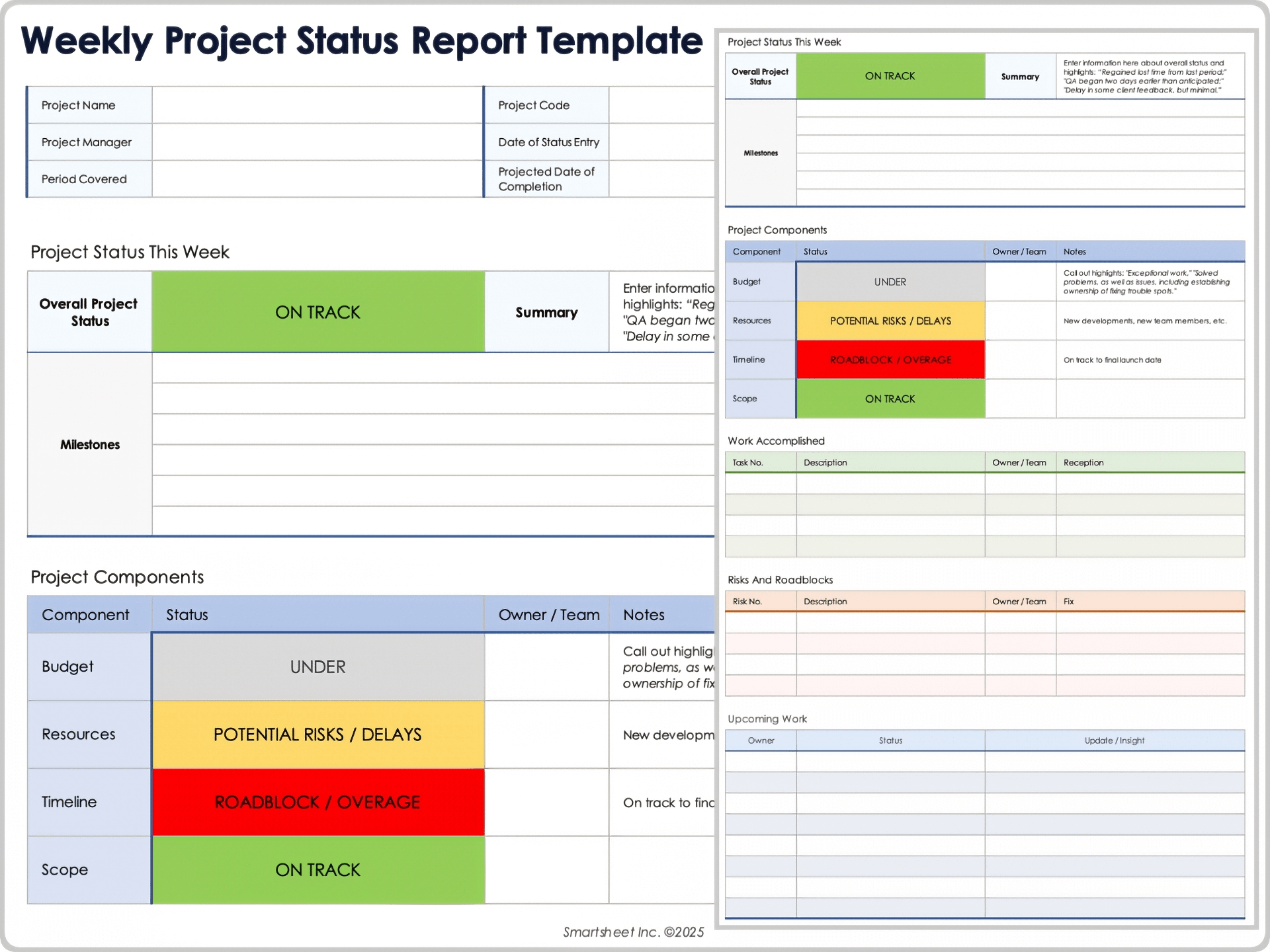1270x952 pixels.
Task: Select the Project Code entry field
Action: tap(661, 104)
